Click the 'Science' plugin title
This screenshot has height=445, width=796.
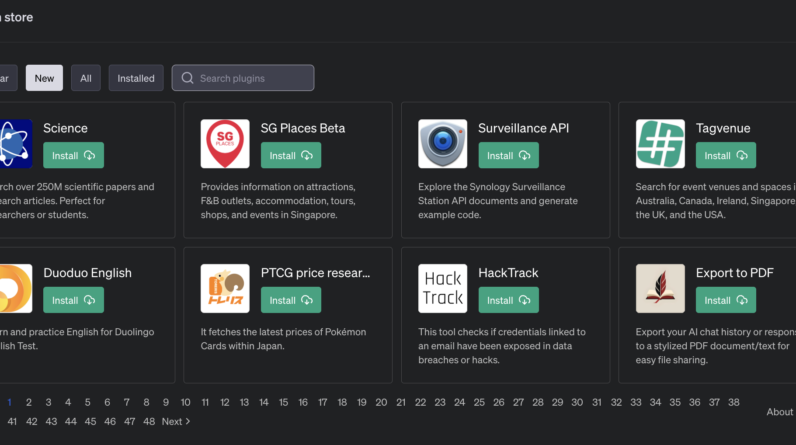(65, 128)
